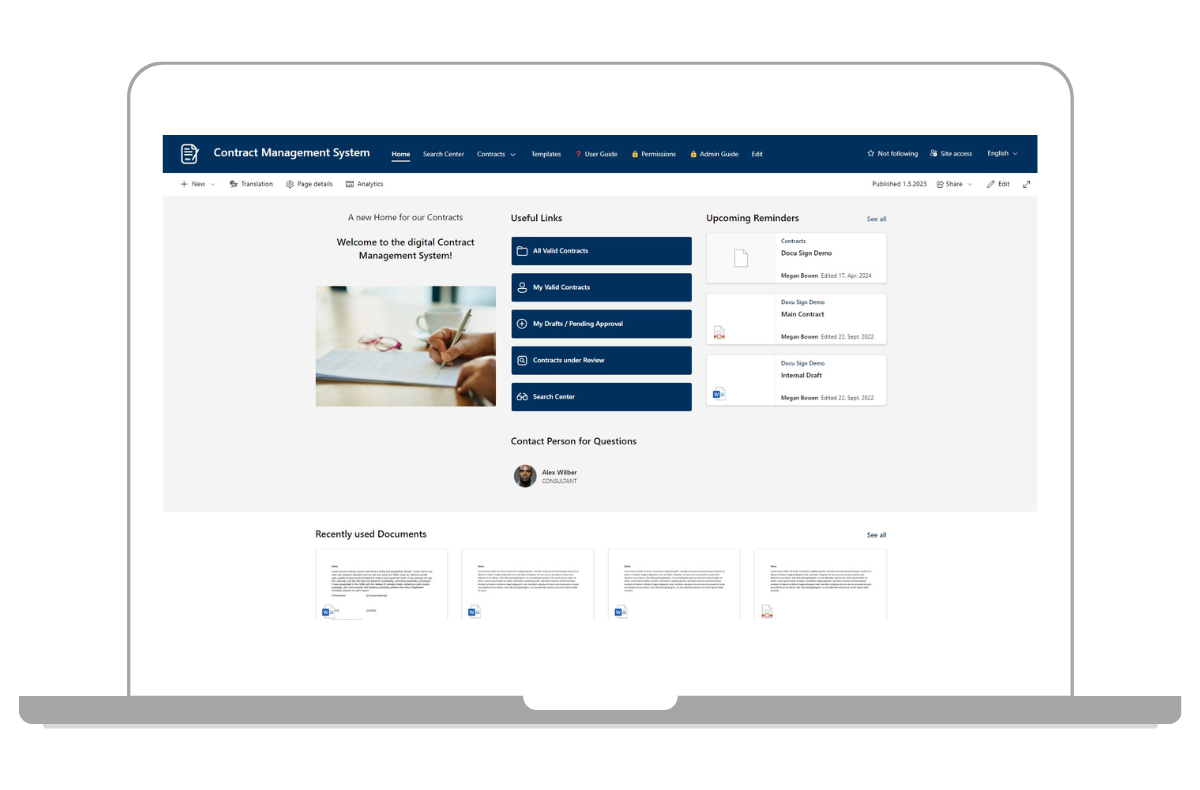Open Site access settings

[x=951, y=154]
